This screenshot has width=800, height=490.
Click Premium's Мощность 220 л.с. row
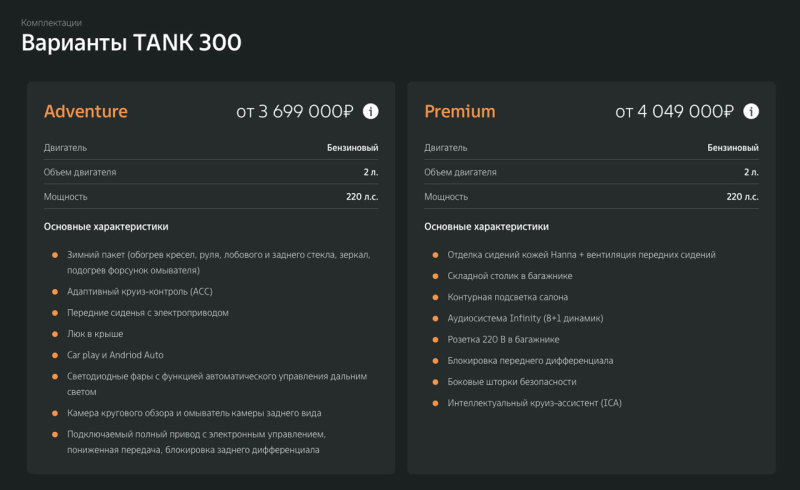coord(591,197)
